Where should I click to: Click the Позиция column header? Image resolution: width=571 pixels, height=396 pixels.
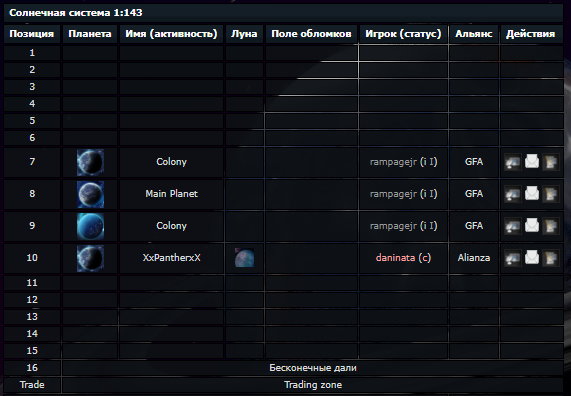[32, 34]
